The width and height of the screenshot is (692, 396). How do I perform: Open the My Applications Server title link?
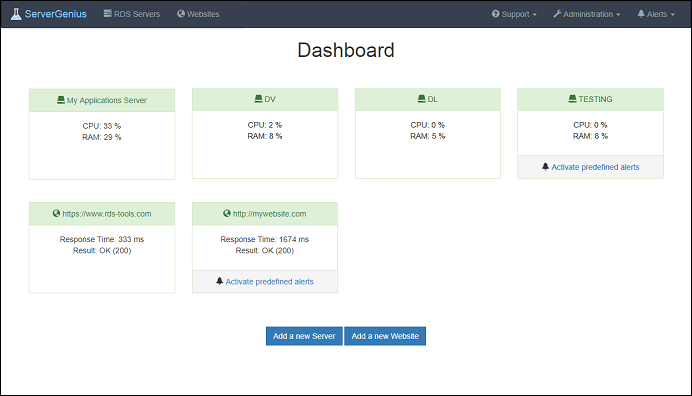[x=107, y=100]
